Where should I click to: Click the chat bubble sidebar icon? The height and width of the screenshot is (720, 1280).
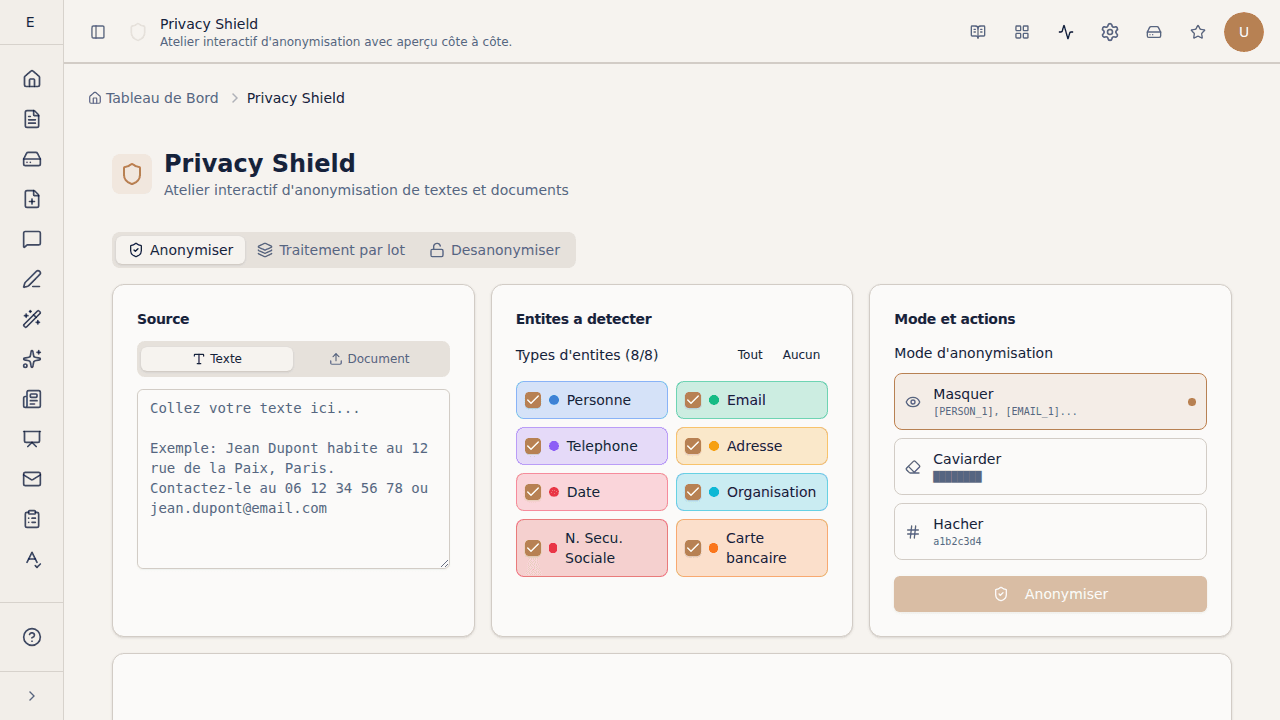click(32, 239)
